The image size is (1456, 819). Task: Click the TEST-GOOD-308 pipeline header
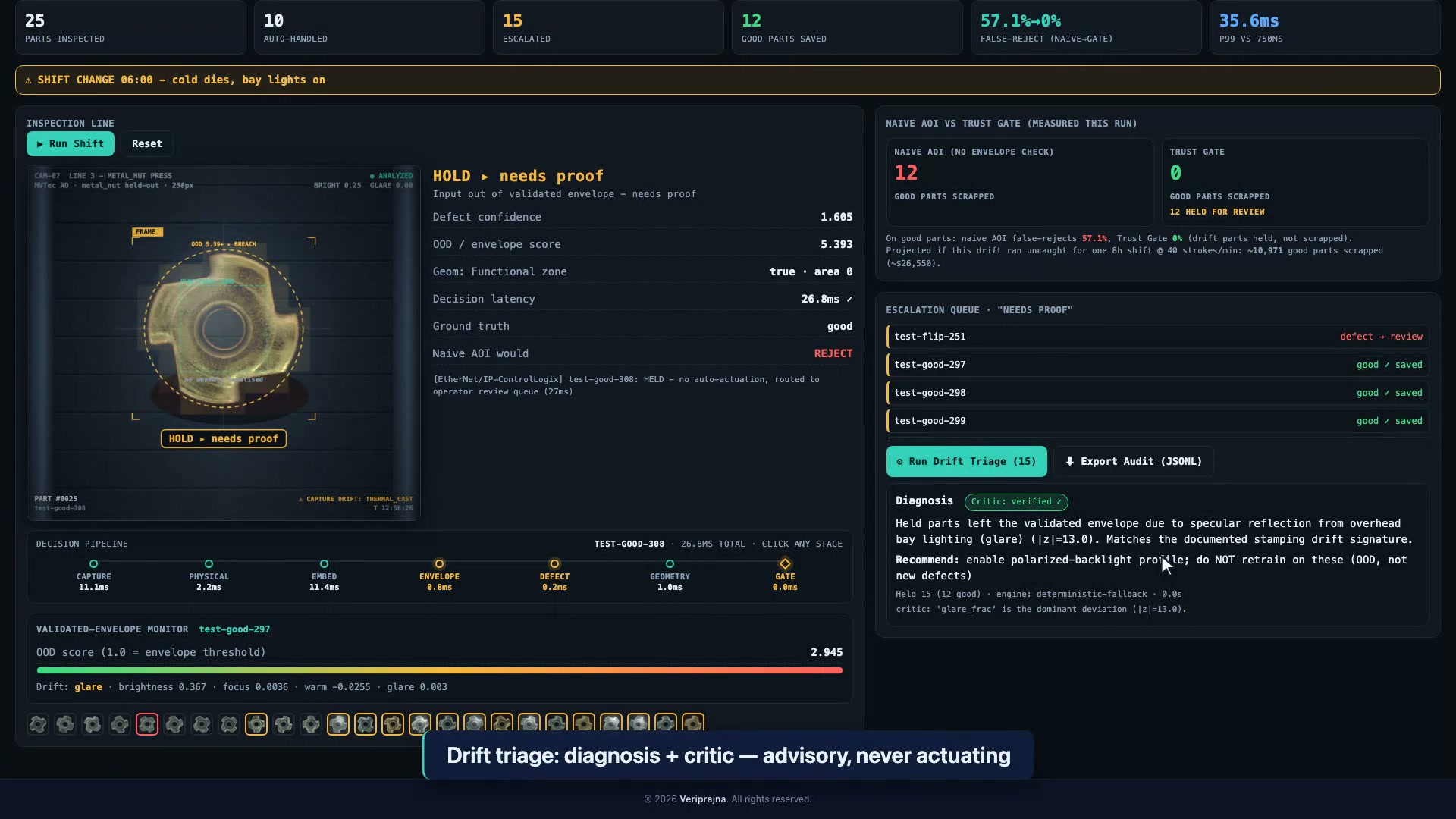coord(629,544)
